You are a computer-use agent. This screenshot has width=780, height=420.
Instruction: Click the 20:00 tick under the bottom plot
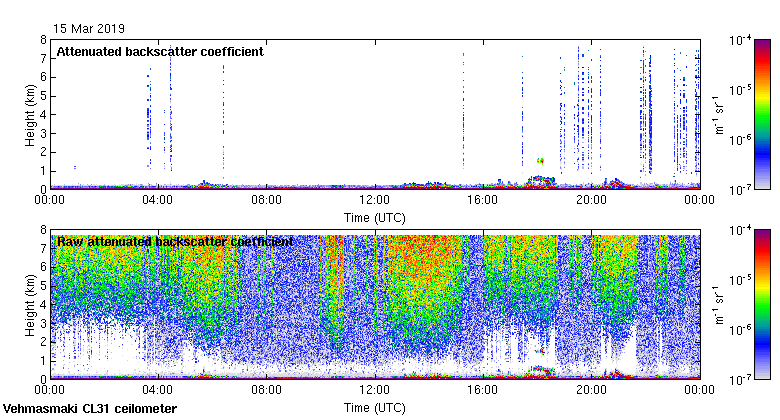[591, 390]
